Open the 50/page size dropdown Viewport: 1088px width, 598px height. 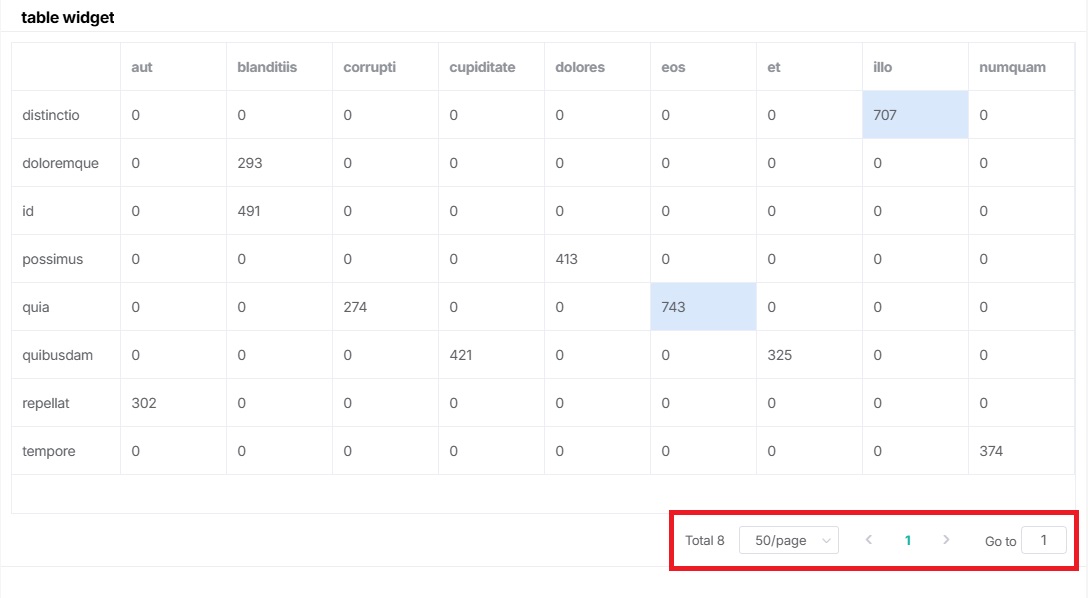(788, 541)
